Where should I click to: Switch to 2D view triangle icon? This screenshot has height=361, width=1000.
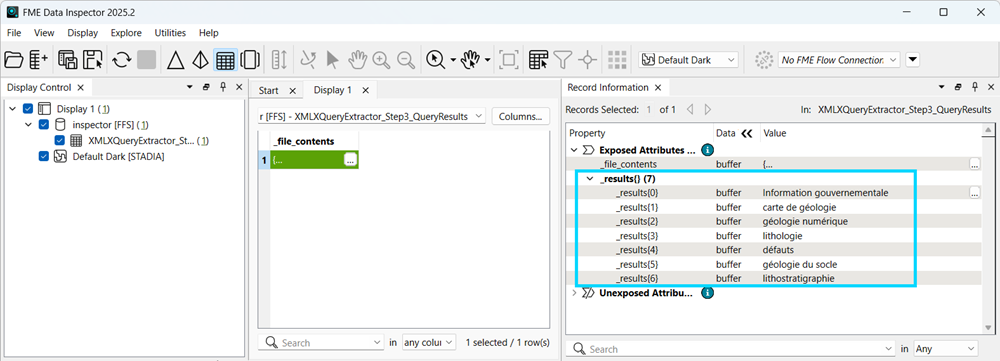pos(175,60)
